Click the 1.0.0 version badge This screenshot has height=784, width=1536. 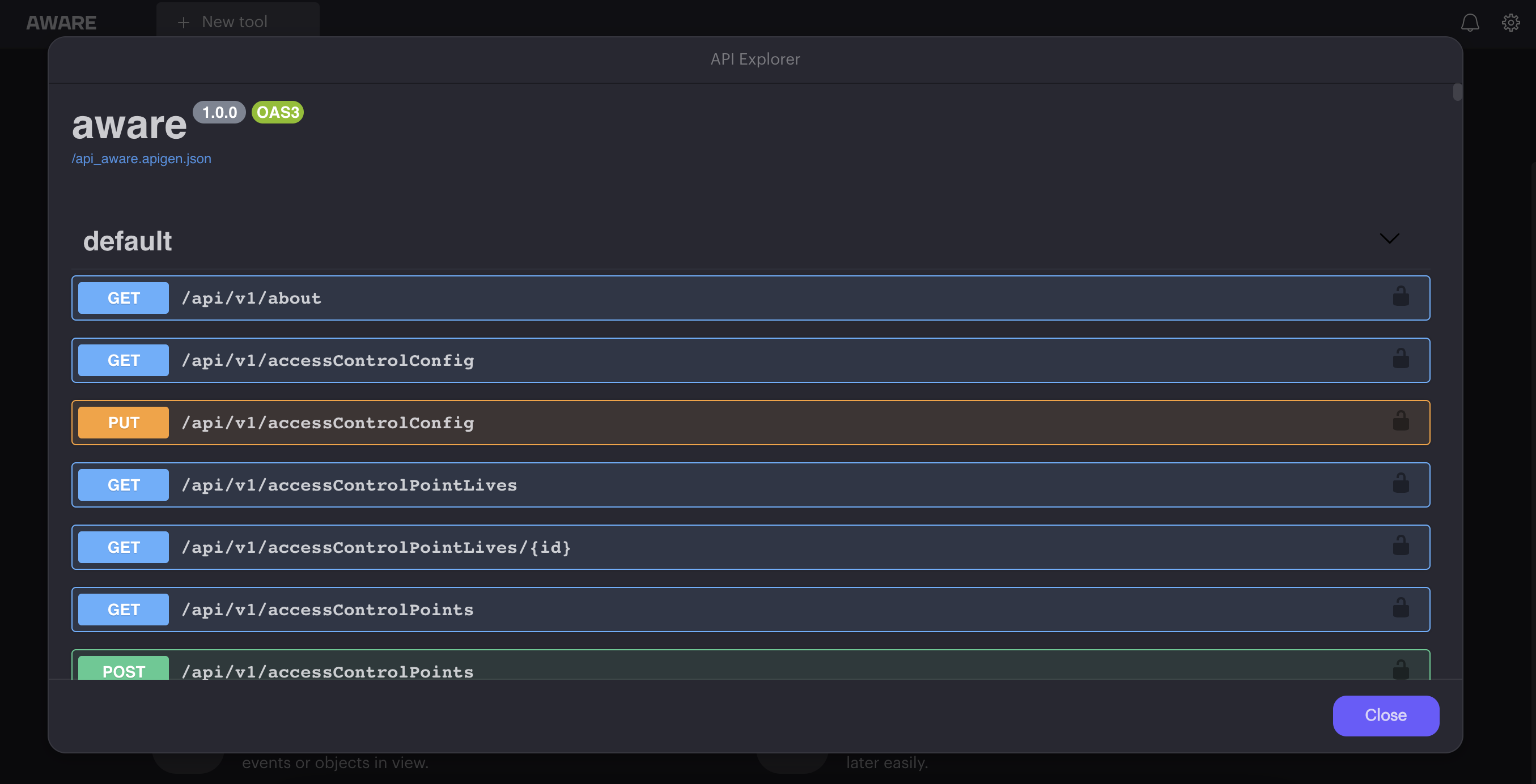[219, 112]
